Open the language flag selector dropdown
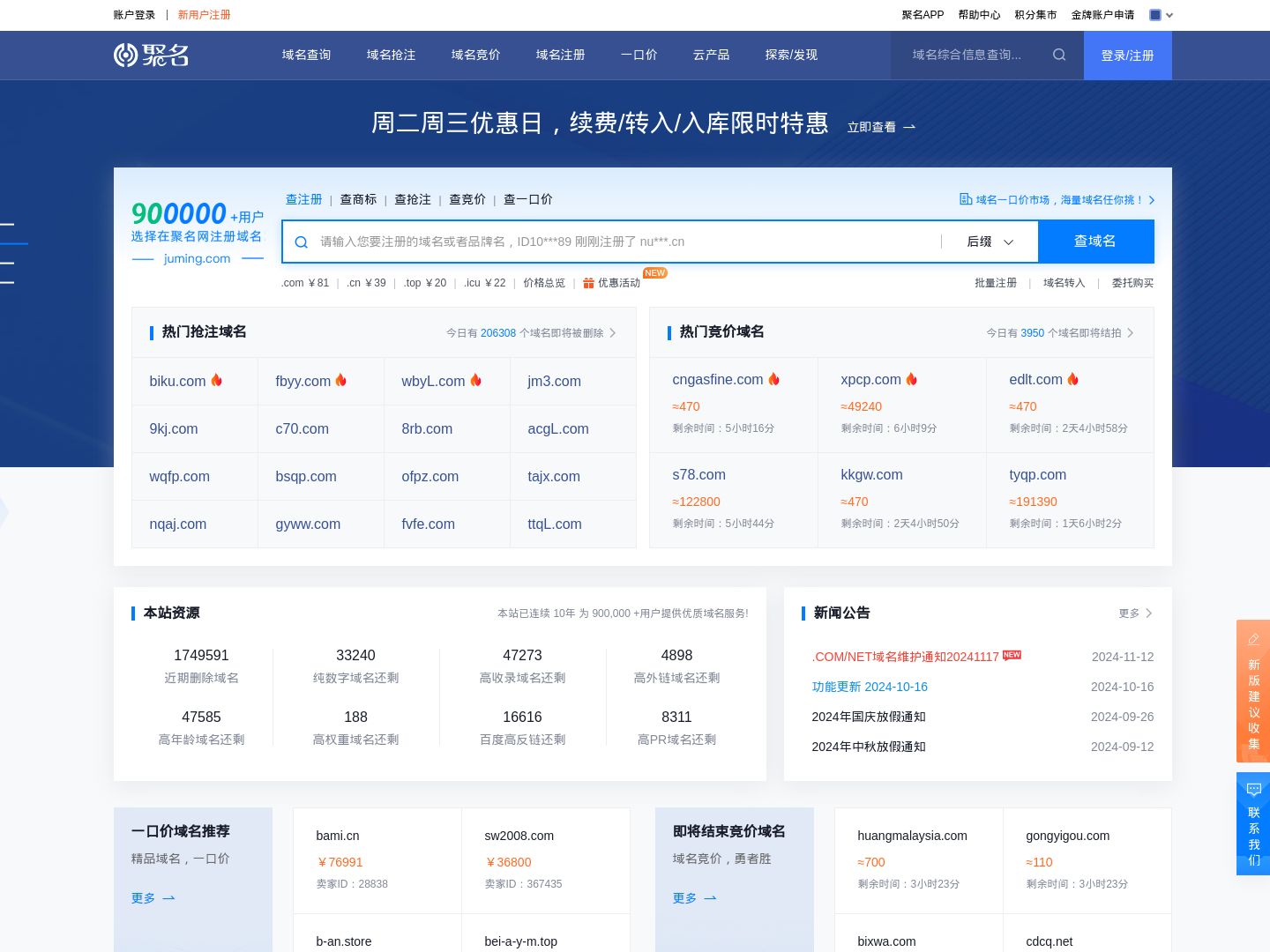The image size is (1270, 952). 1162,15
